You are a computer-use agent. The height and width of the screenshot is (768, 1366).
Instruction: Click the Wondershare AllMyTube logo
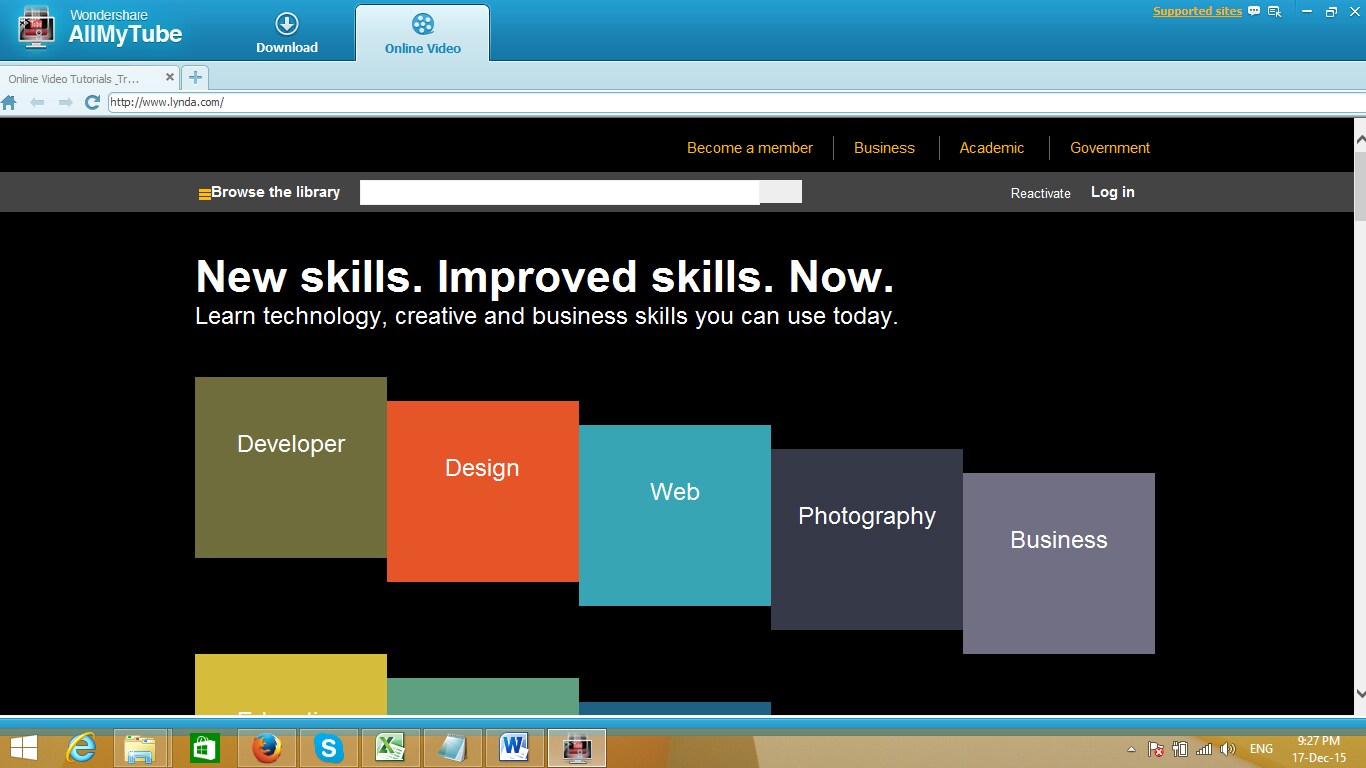100,28
